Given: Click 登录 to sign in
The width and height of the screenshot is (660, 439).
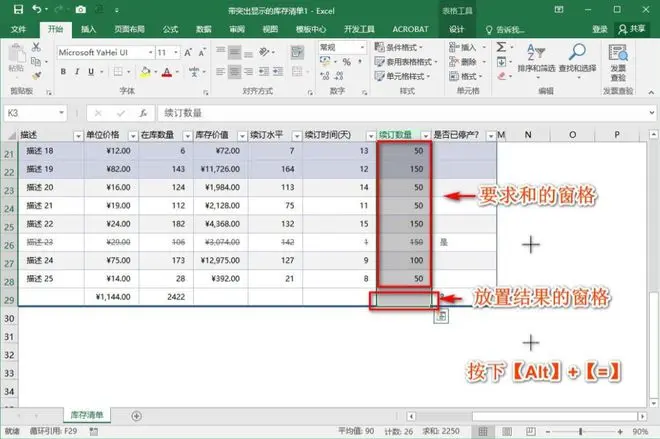Looking at the screenshot, I should click(600, 29).
